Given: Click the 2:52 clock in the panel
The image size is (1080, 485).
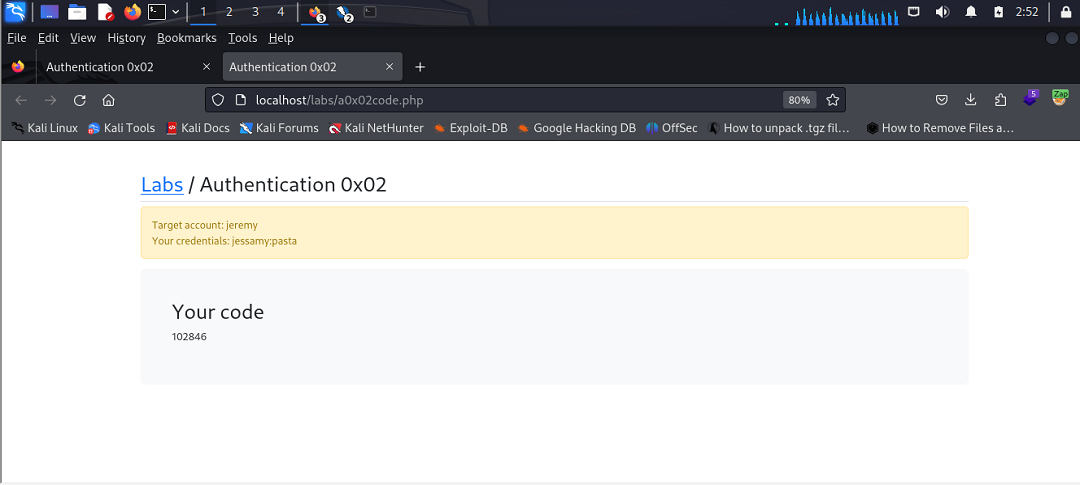Looking at the screenshot, I should pyautogui.click(x=1026, y=12).
